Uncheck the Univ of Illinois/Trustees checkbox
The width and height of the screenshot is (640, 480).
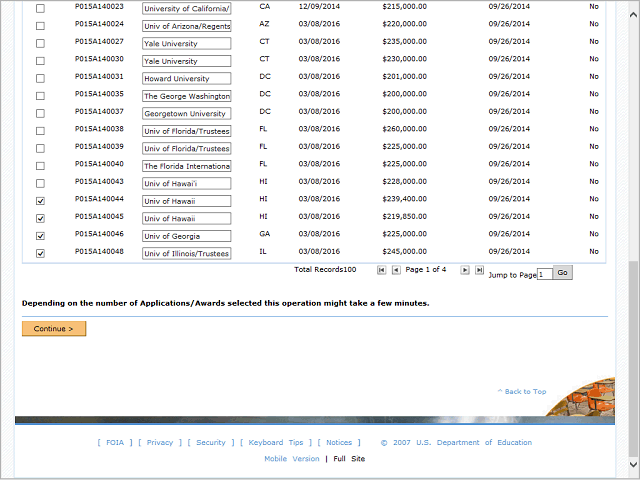tap(40, 253)
